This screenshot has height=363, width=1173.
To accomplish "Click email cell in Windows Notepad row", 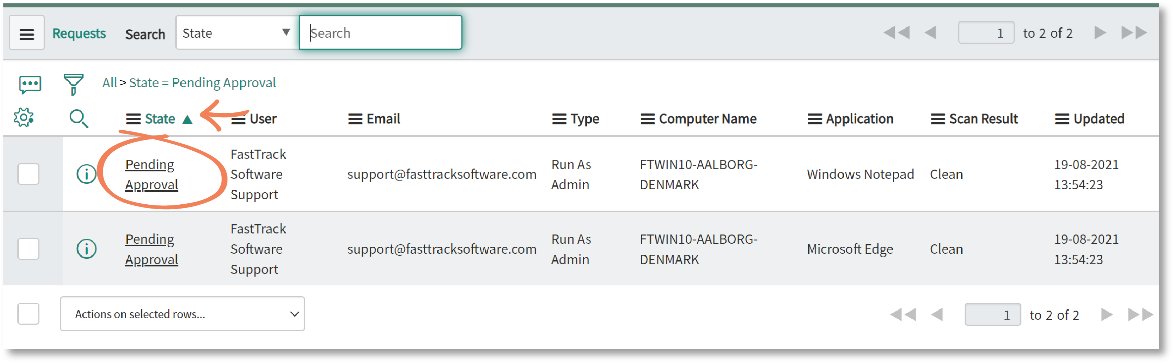I will pyautogui.click(x=442, y=174).
